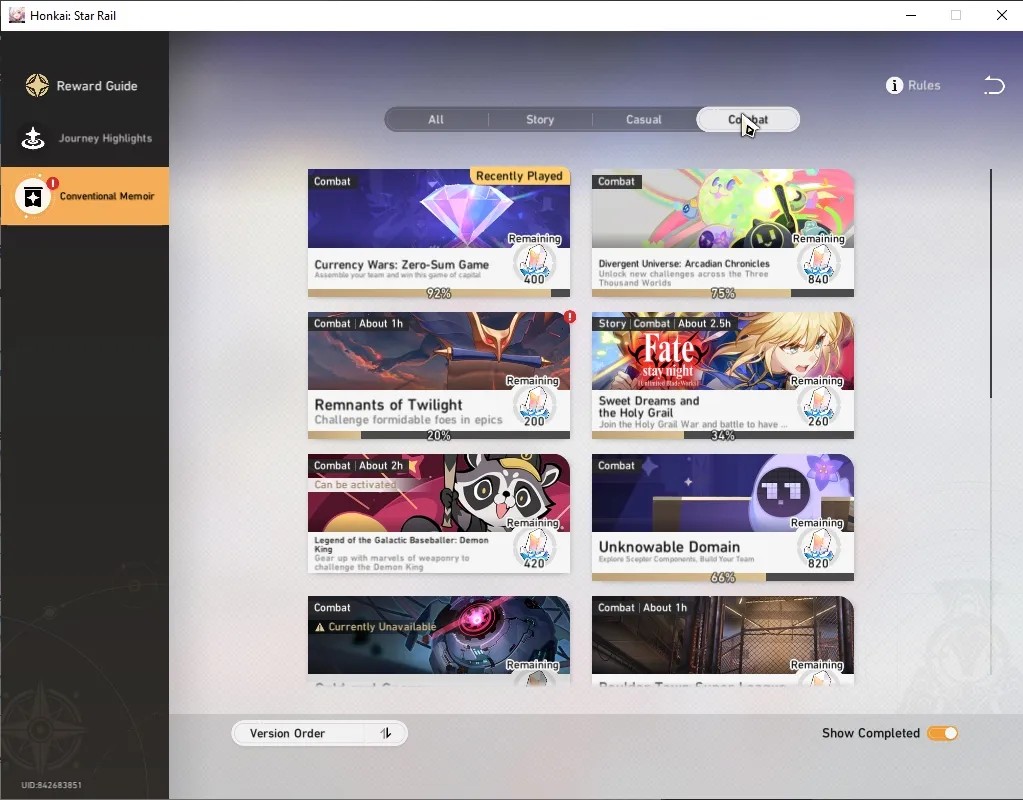
Task: Open Sweet Dreams and the Holy Grail card
Action: pyautogui.click(x=723, y=375)
